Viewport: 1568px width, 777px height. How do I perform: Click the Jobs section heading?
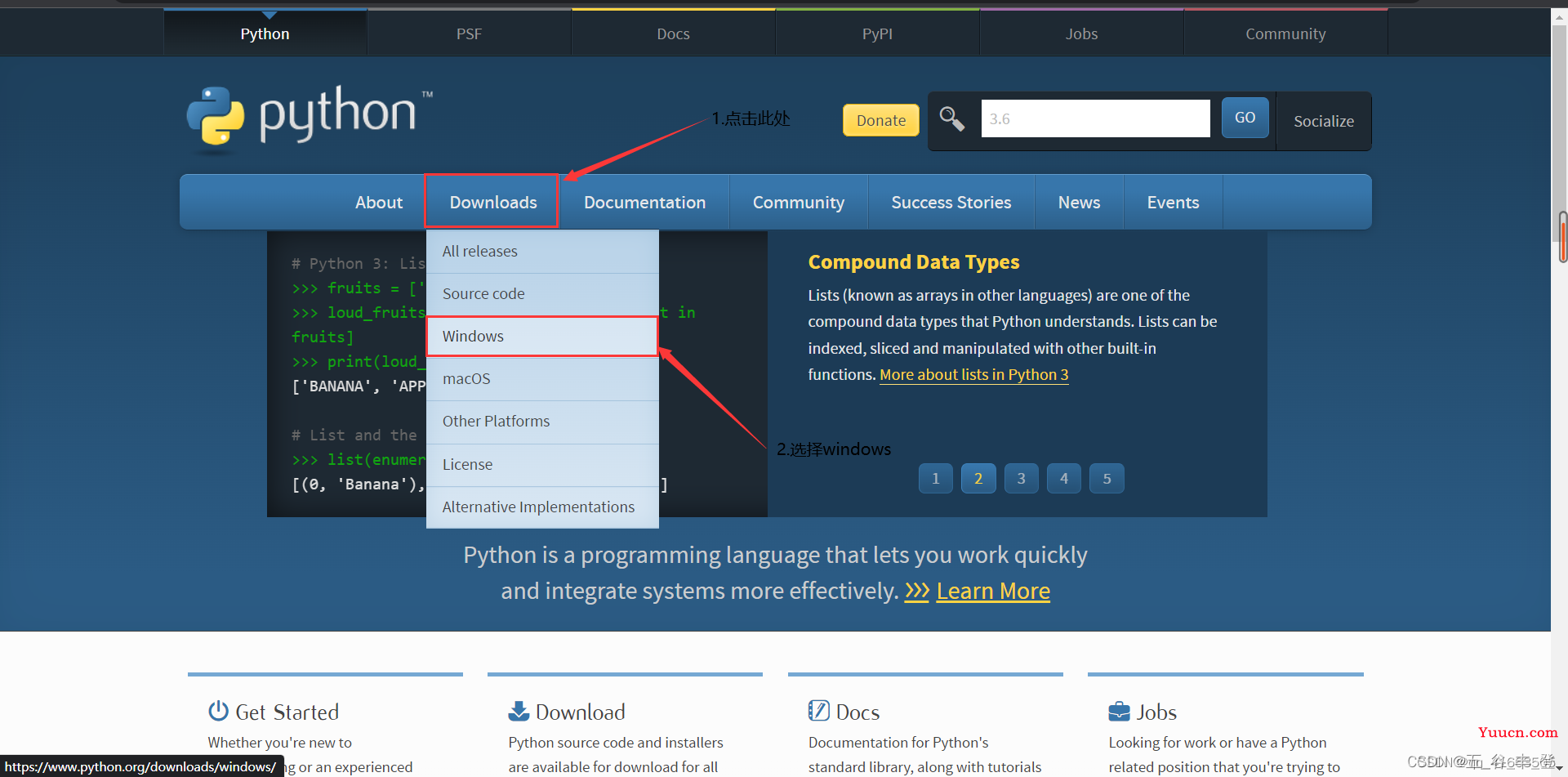tap(1156, 712)
